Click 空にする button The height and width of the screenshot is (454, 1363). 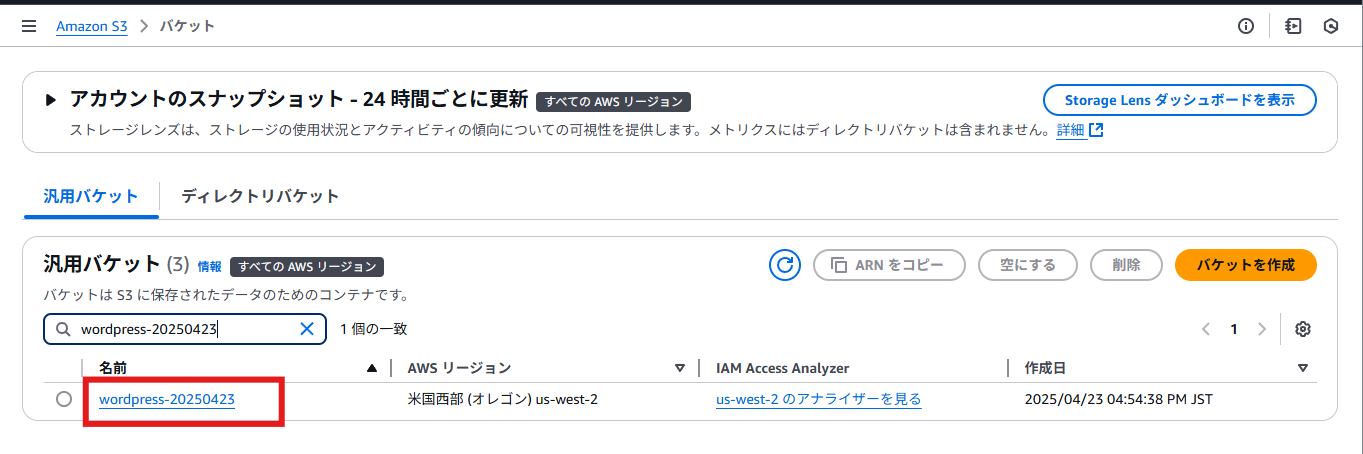point(1027,265)
